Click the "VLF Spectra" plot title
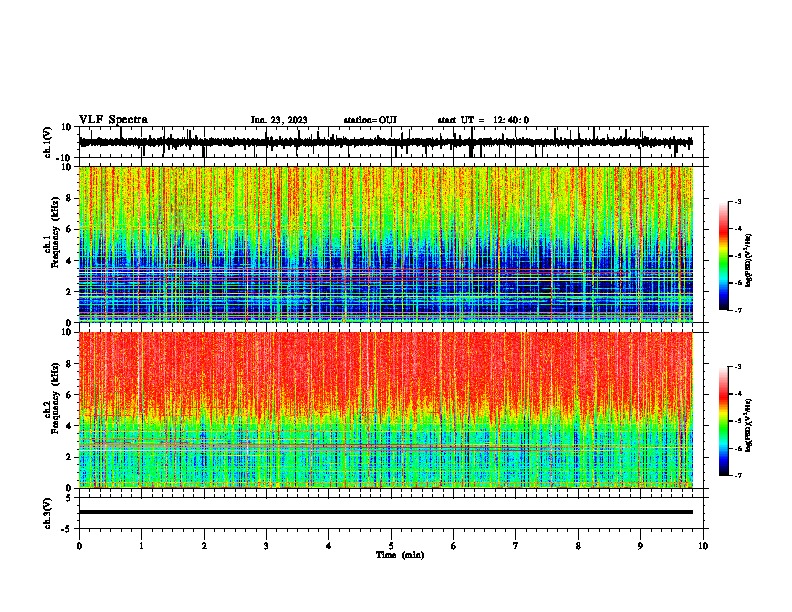The image size is (792, 612). [113, 120]
